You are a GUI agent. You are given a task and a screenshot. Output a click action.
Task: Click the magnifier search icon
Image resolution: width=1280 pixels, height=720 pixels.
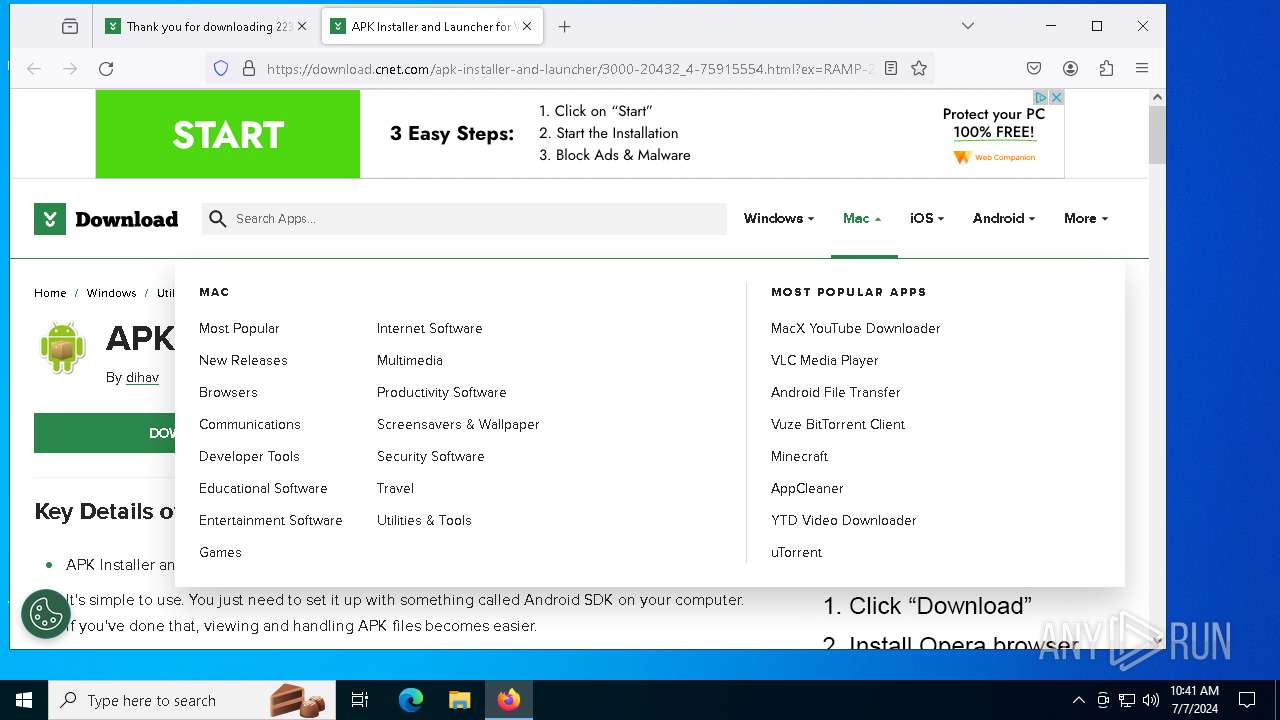(x=218, y=218)
